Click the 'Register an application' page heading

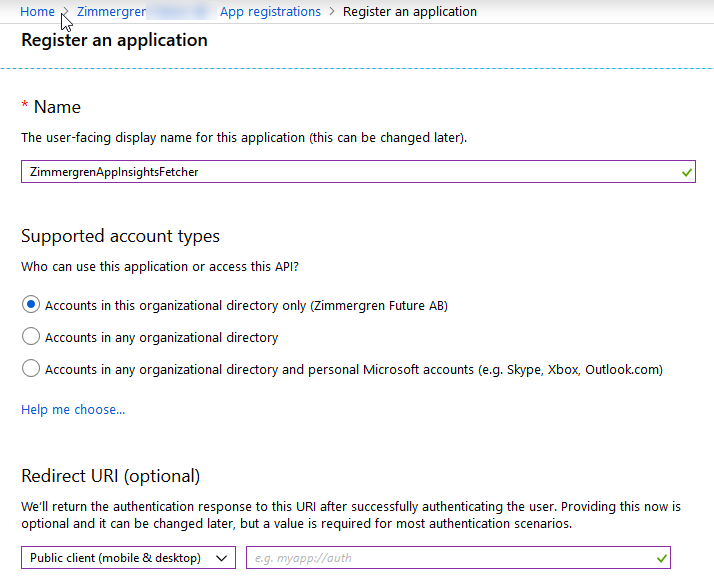click(114, 41)
